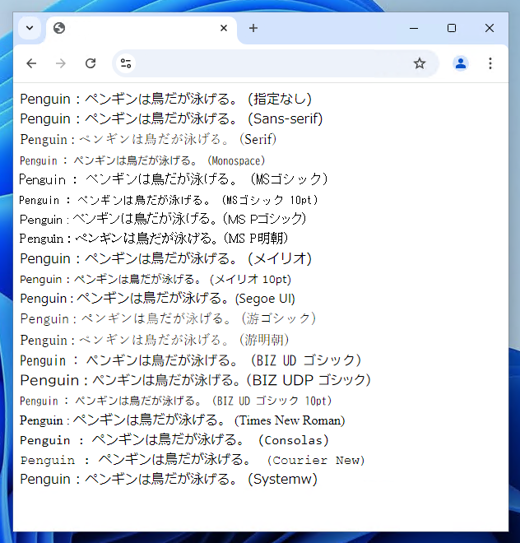This screenshot has width=520, height=543.
Task: Click the line labeled (MS P明朝)
Action: point(154,239)
